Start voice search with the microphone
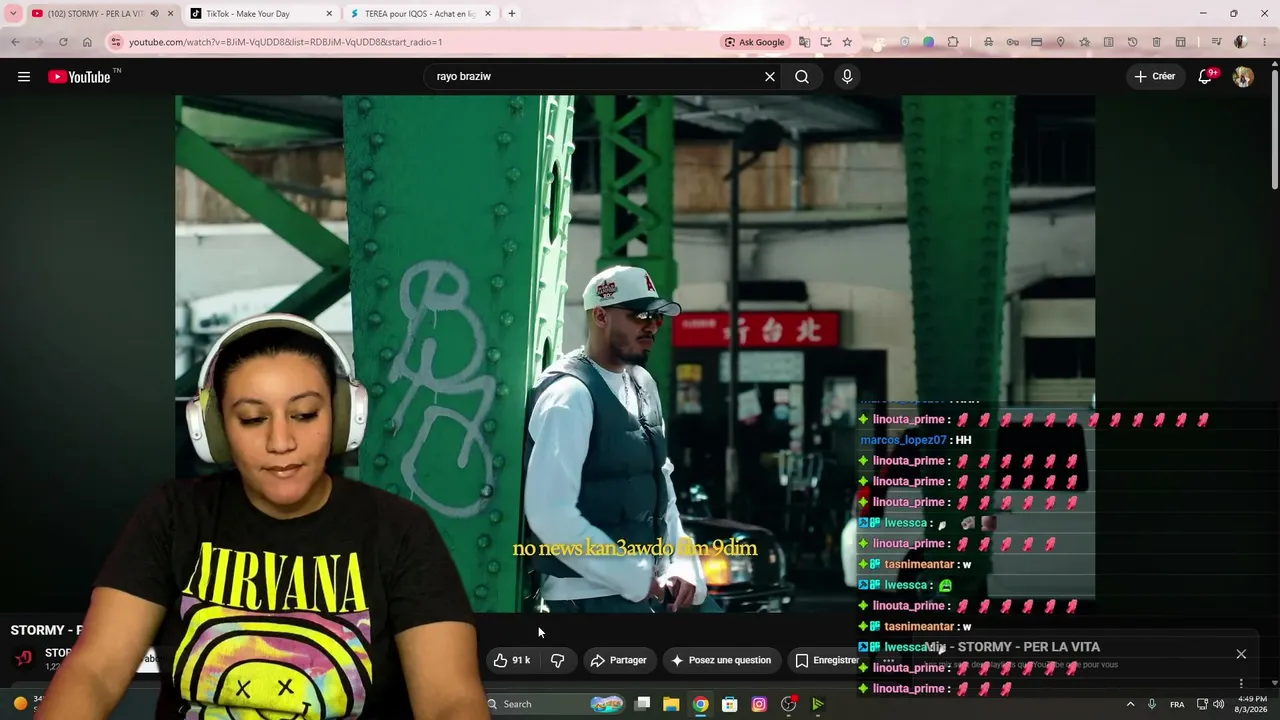The height and width of the screenshot is (720, 1280). pos(847,76)
